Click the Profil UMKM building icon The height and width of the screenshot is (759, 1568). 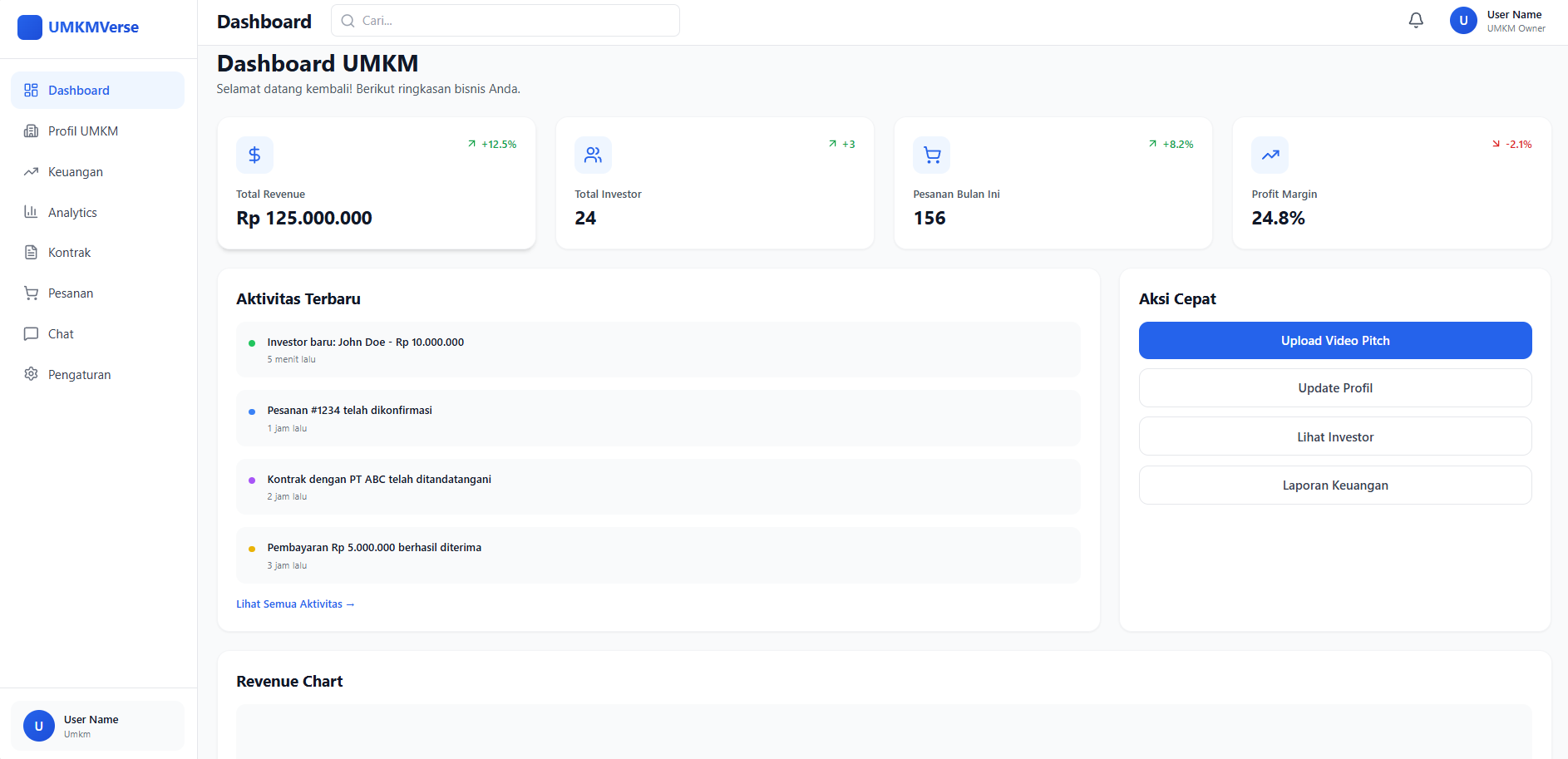point(31,131)
